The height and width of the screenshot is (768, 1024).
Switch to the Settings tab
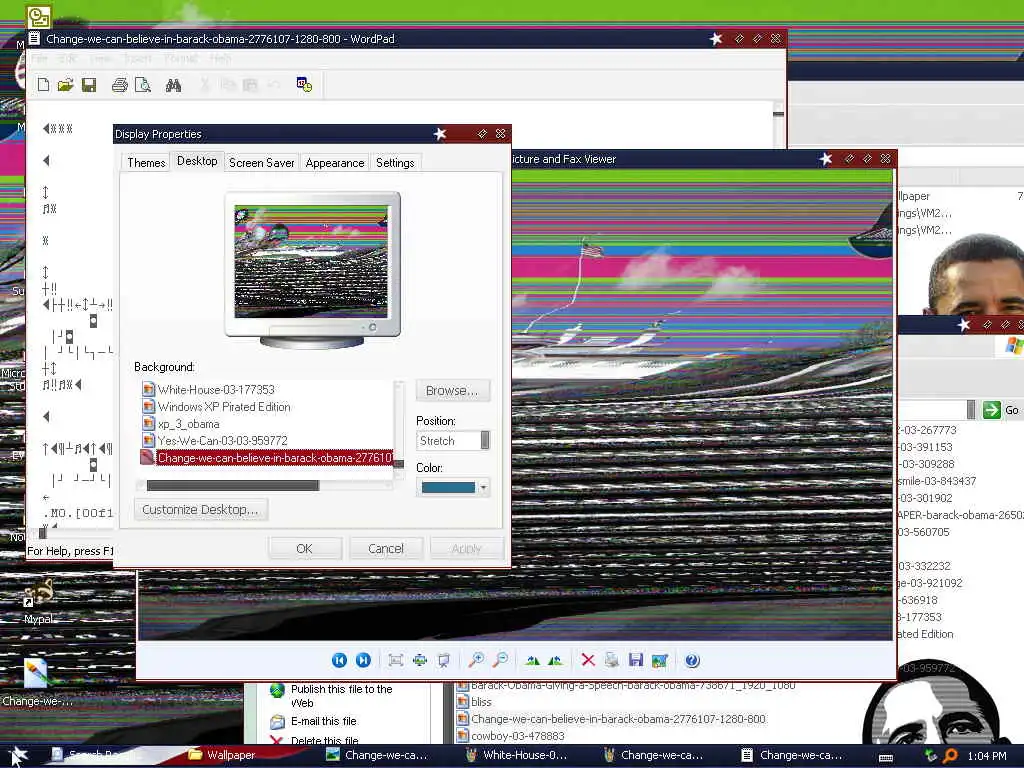[394, 163]
